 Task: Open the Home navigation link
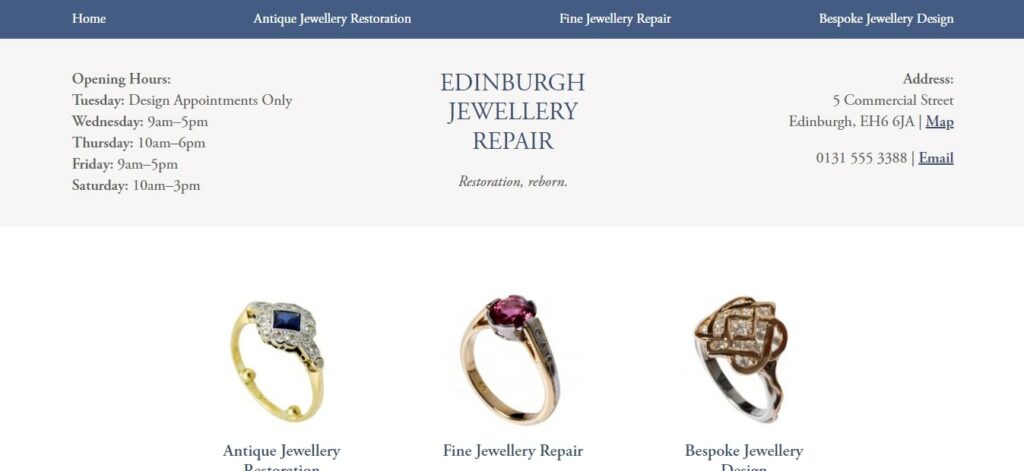[x=89, y=19]
